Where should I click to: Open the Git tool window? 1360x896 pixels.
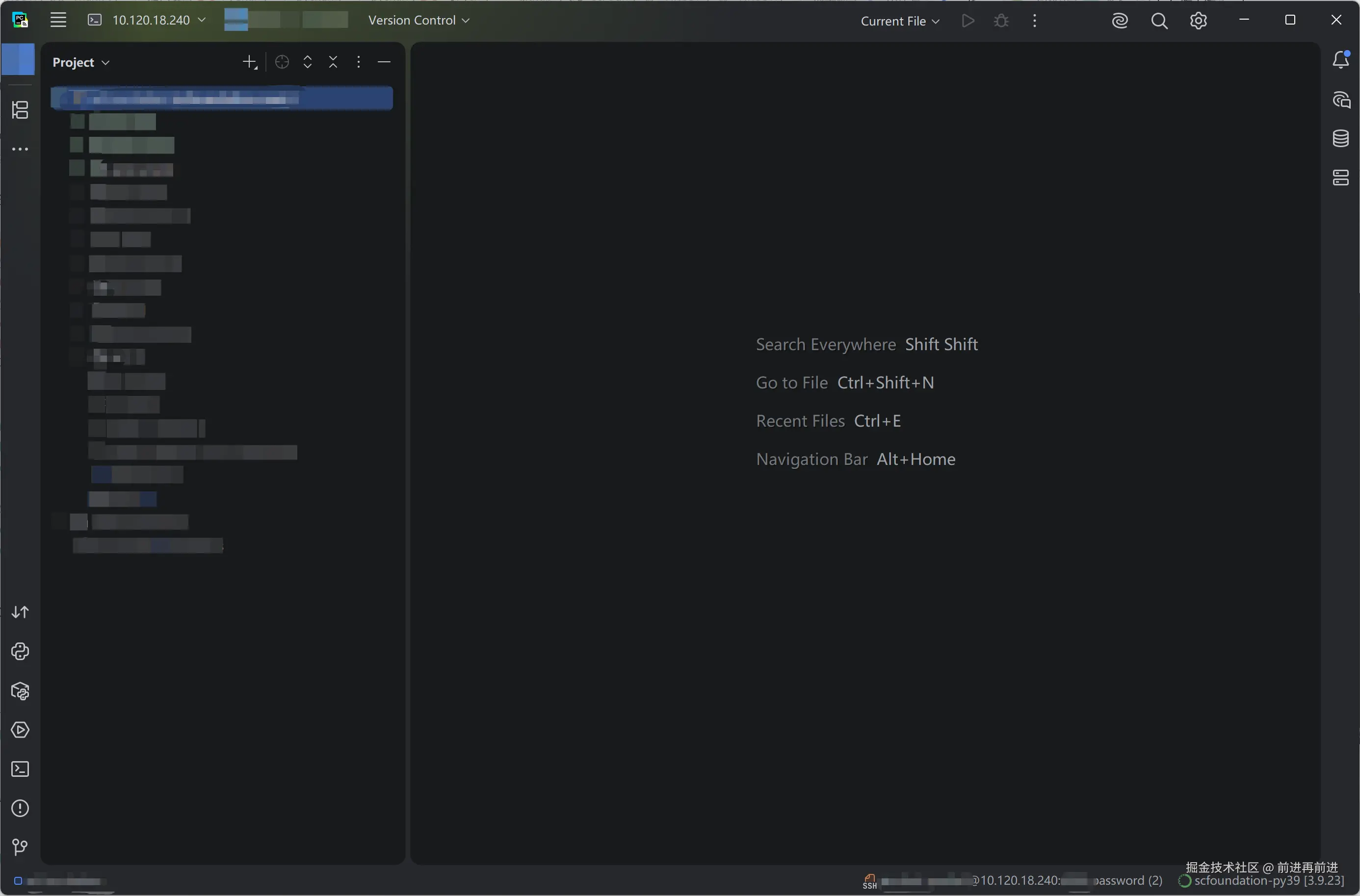pyautogui.click(x=20, y=847)
